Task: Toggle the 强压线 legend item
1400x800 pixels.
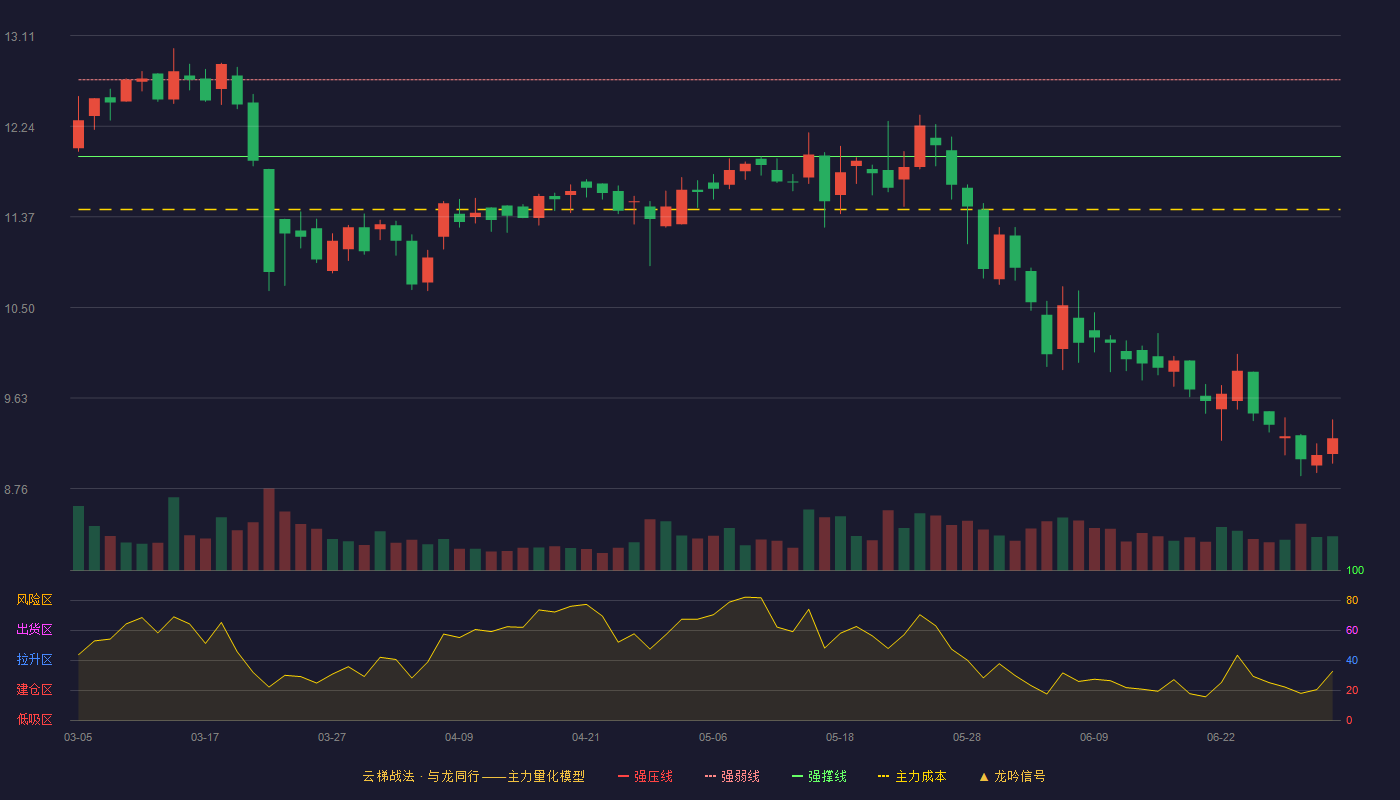Action: 645,776
